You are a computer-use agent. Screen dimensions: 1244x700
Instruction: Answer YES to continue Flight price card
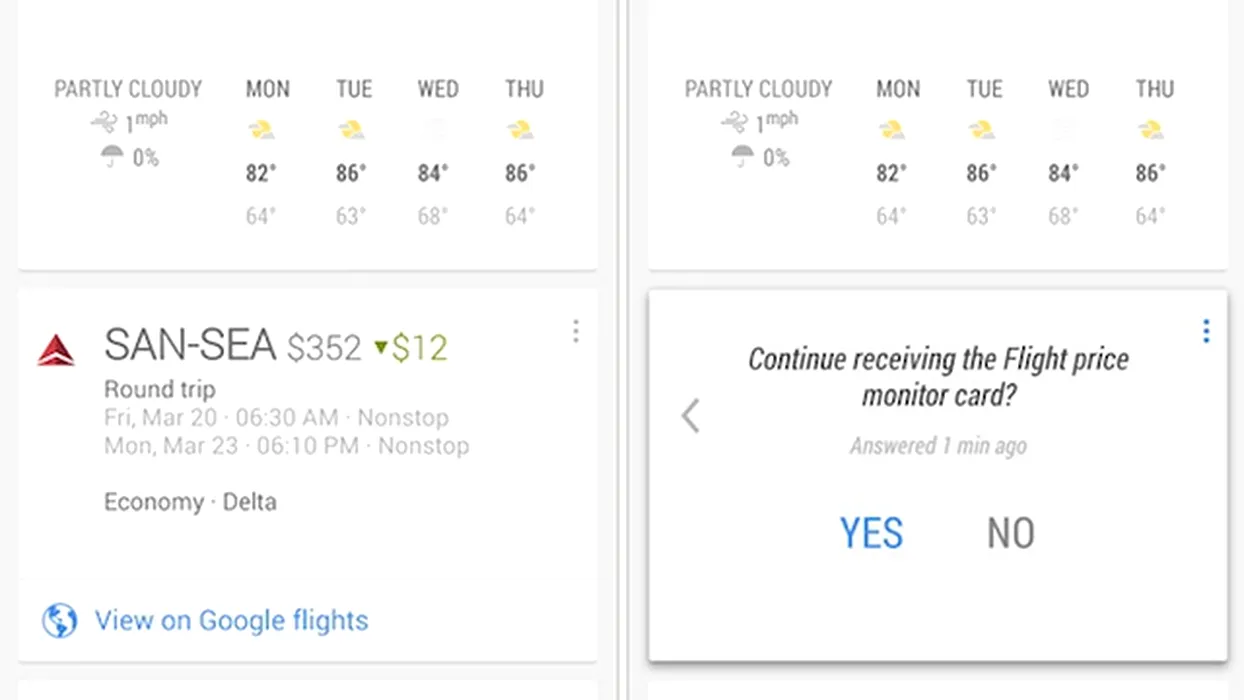[871, 534]
